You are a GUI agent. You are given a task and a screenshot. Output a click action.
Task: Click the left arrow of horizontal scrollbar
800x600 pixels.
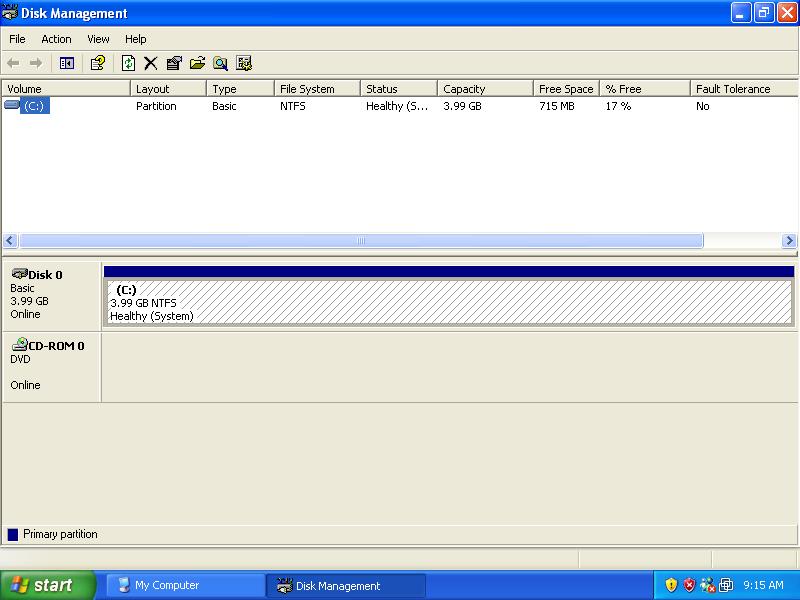10,240
